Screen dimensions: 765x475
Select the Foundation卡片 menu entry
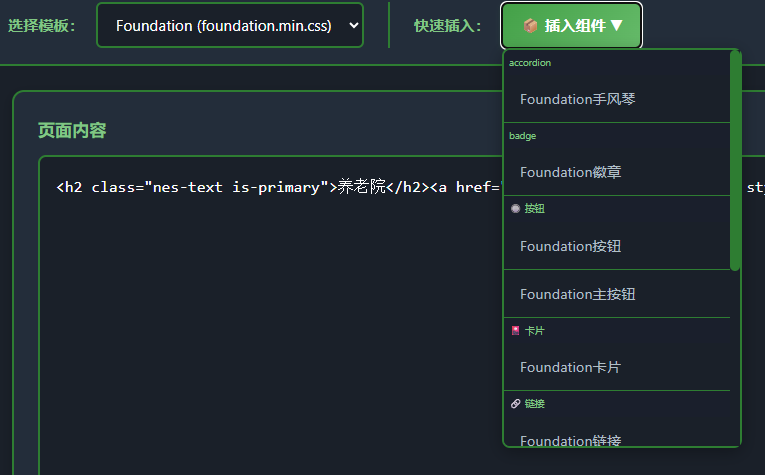pos(570,367)
